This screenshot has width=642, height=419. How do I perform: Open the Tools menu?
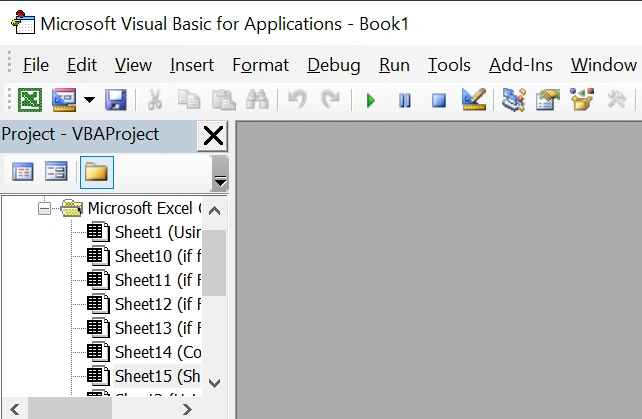pyautogui.click(x=449, y=65)
